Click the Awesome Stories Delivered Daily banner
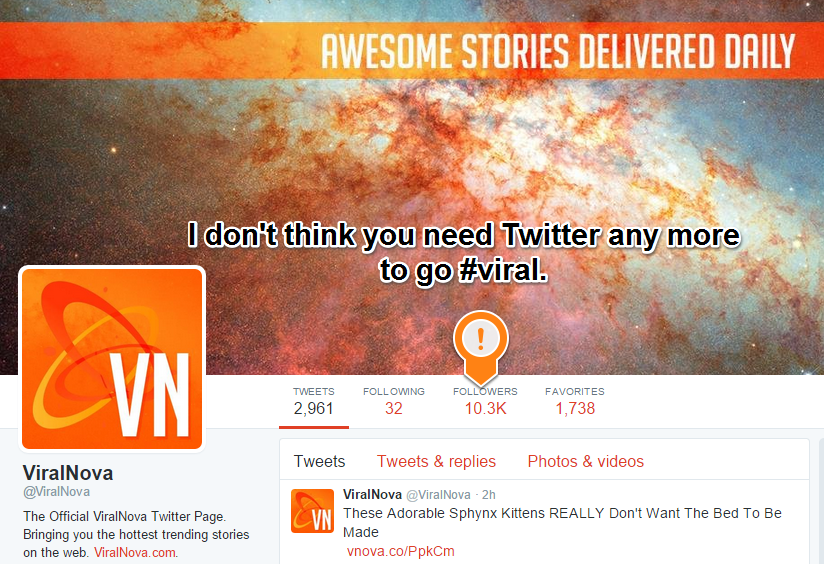Screen dimensions: 824x564 point(412,50)
